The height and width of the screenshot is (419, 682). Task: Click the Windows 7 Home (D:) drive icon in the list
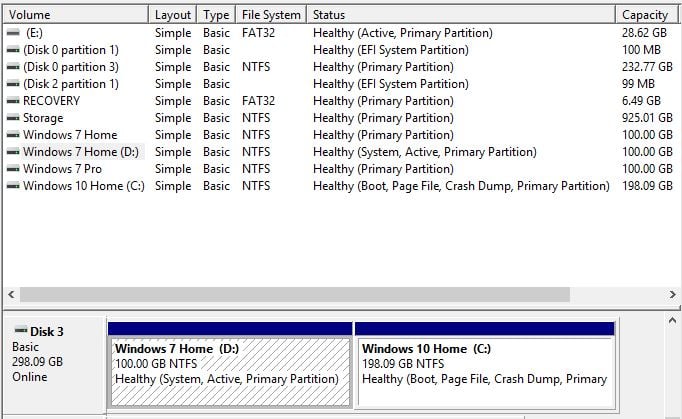click(13, 152)
